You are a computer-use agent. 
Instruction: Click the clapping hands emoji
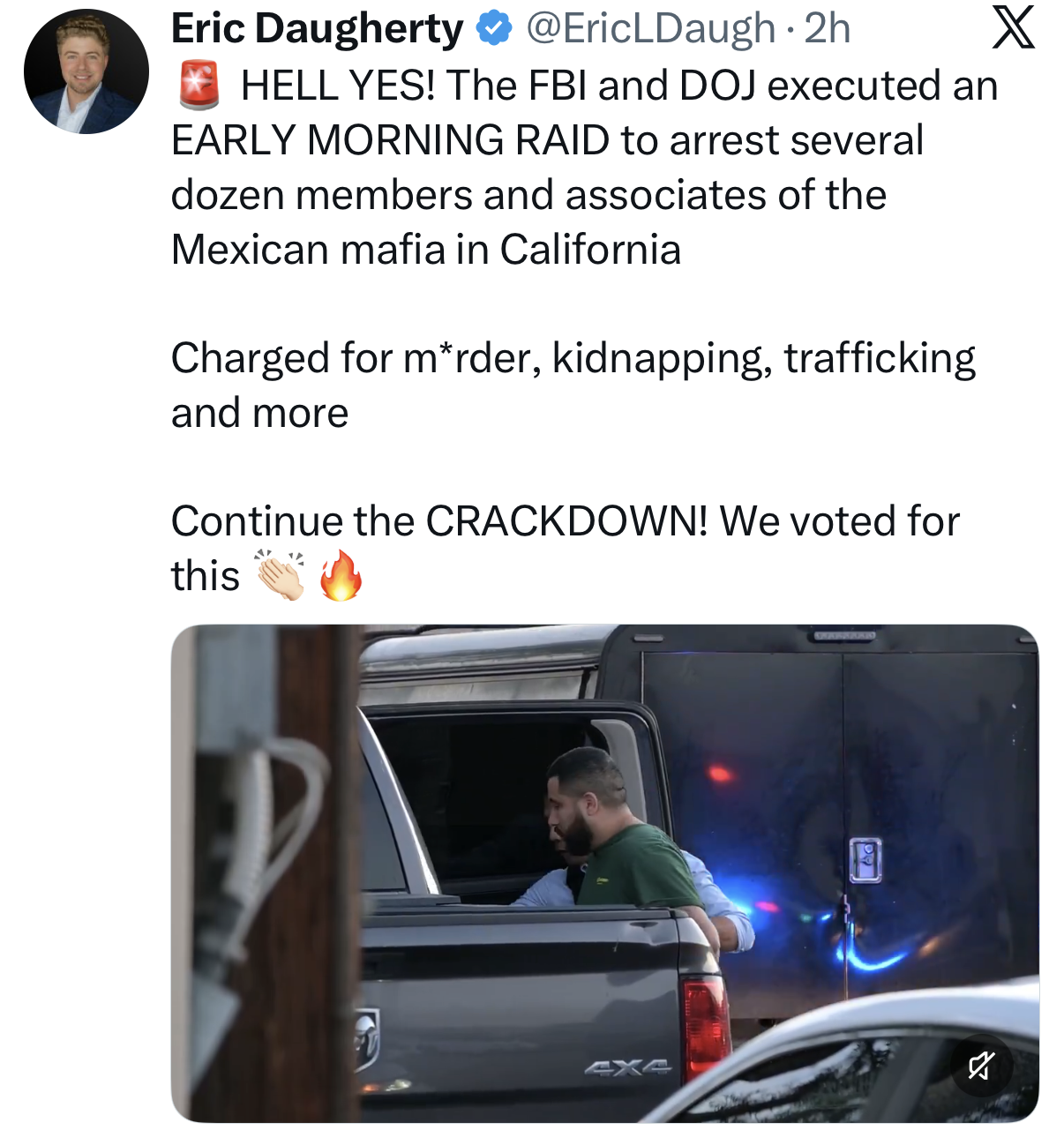point(281,575)
